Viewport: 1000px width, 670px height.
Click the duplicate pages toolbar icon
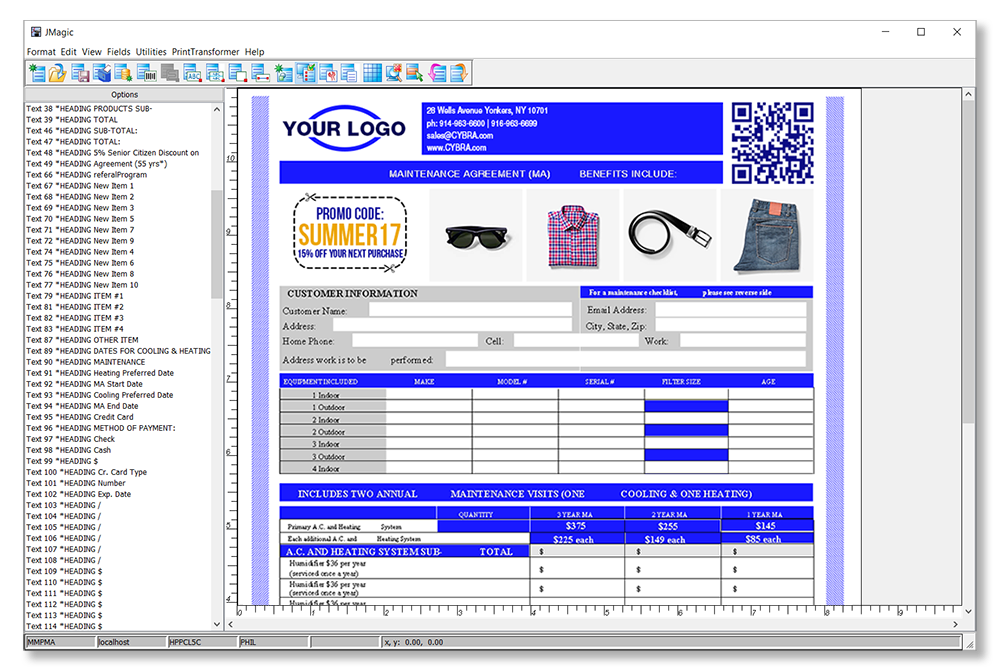click(x=349, y=74)
